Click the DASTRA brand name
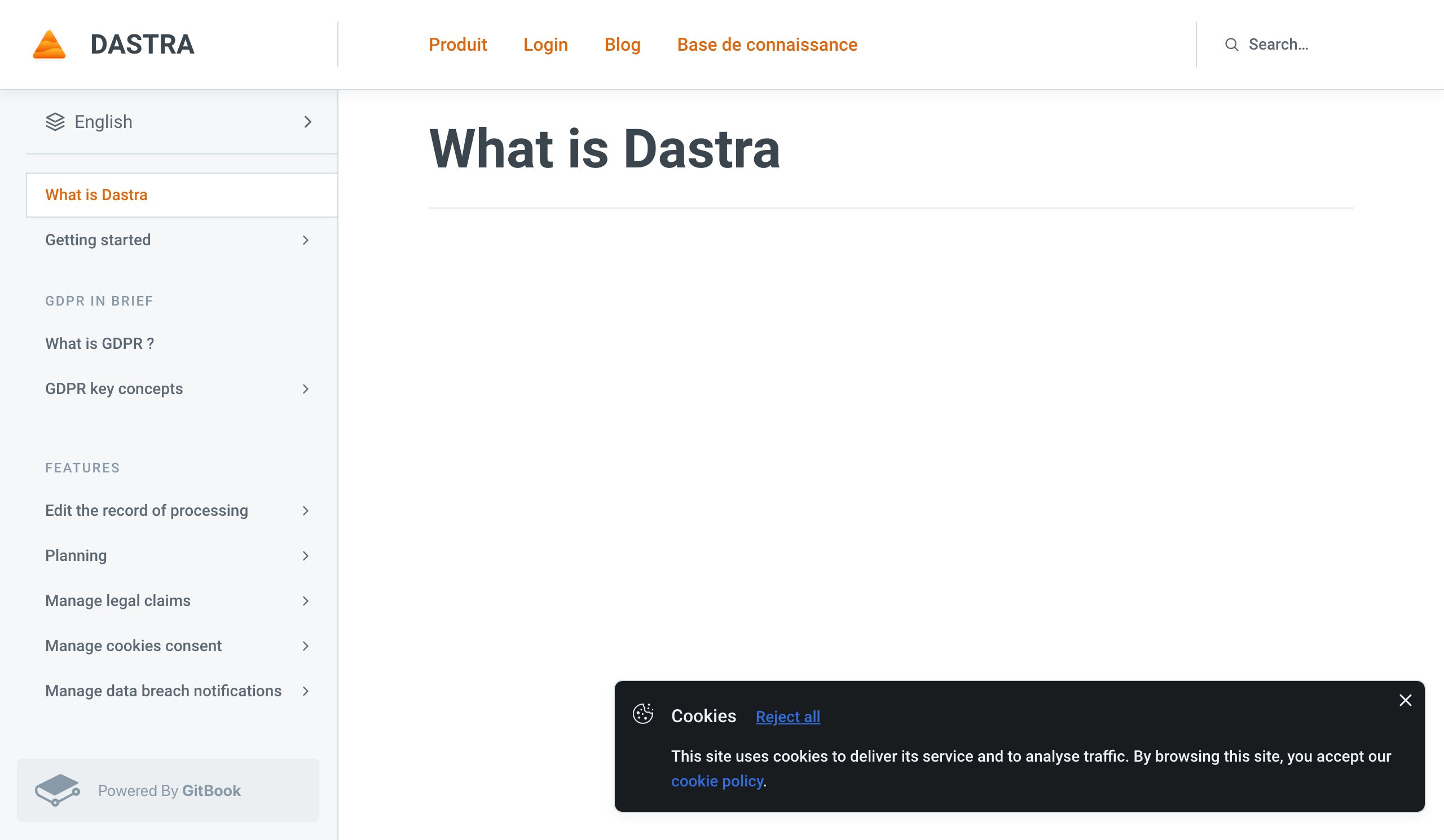This screenshot has width=1444, height=840. (x=142, y=45)
